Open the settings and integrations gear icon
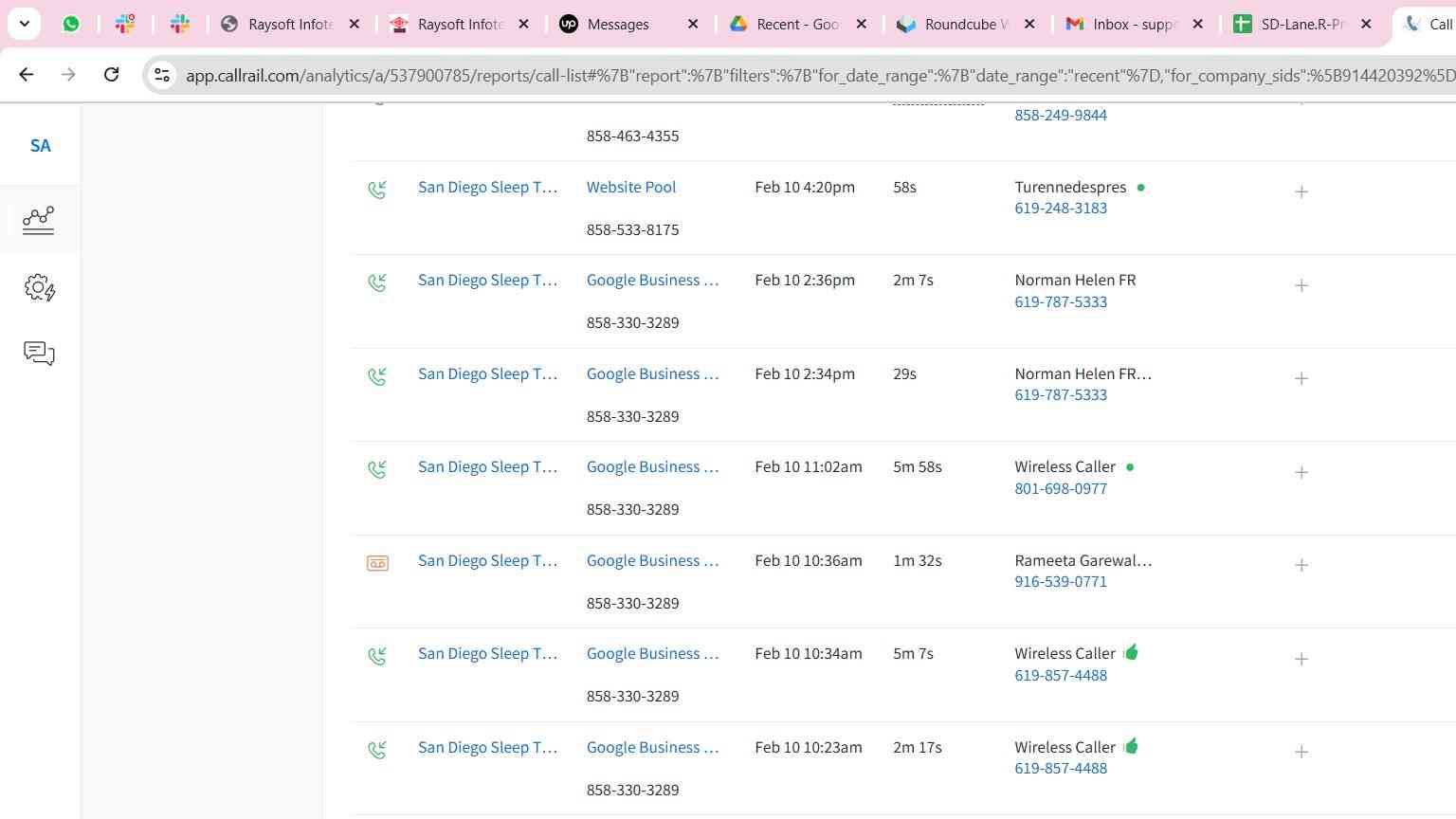1456x819 pixels. 39,287
